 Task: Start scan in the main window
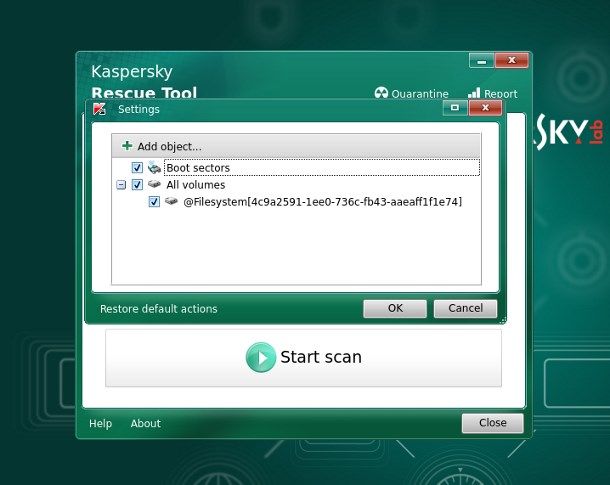[x=303, y=358]
